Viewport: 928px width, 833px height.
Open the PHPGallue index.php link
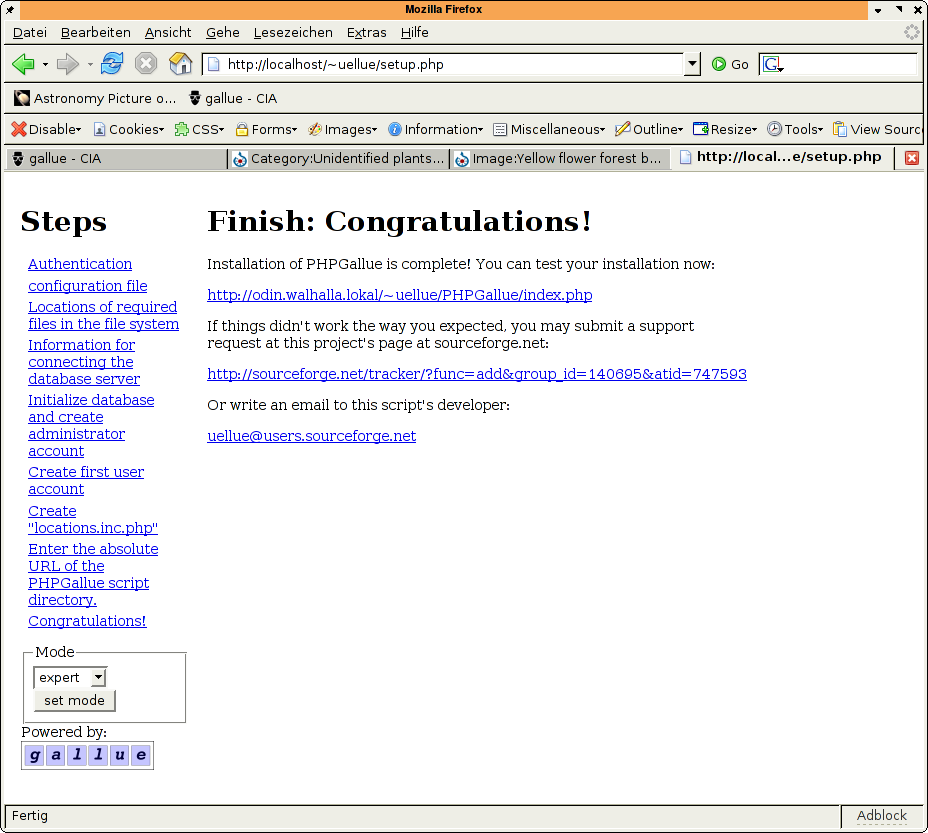click(399, 295)
